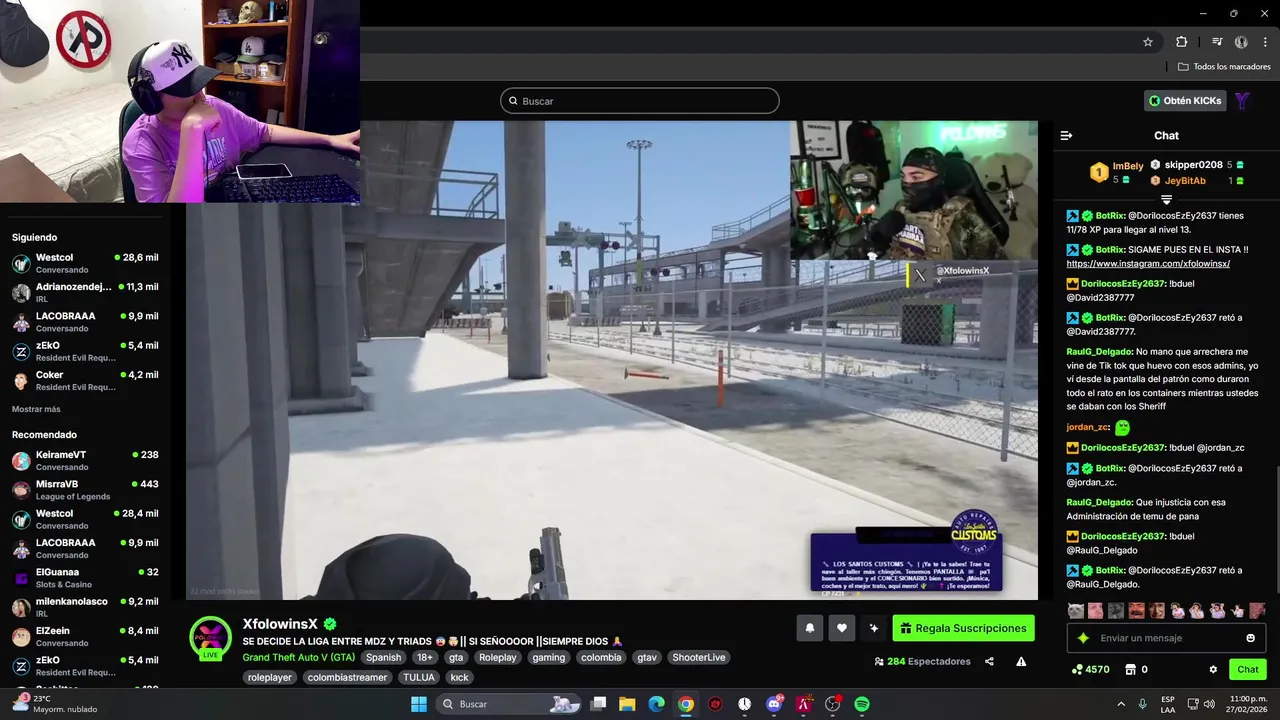
Task: Toggle notifications bell for XfolowinsX
Action: (x=810, y=628)
